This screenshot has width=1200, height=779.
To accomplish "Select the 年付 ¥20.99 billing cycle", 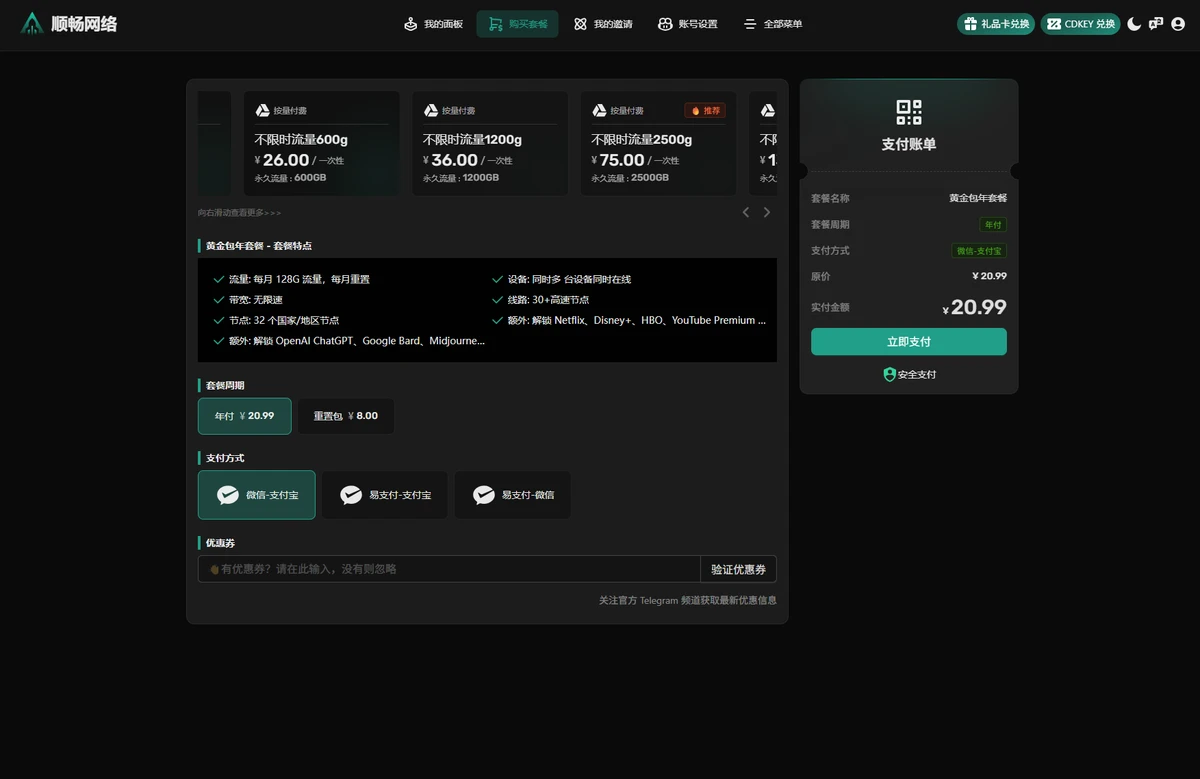I will (x=245, y=416).
